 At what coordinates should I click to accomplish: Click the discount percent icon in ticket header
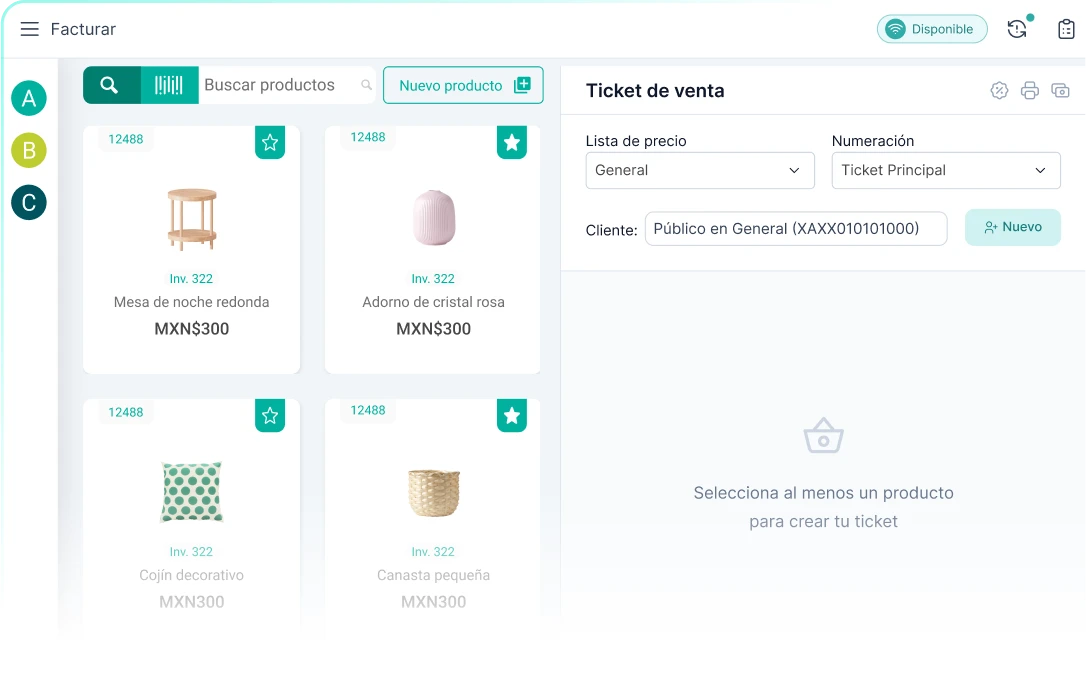click(x=999, y=91)
